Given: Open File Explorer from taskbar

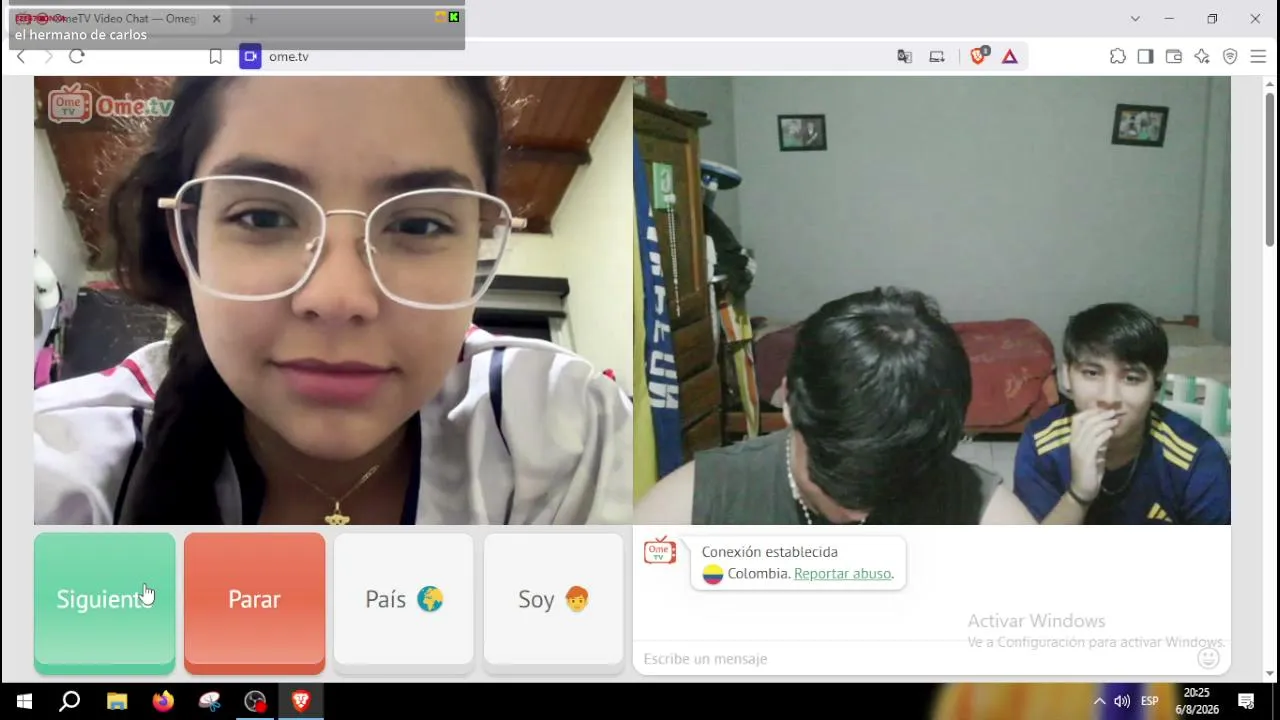Looking at the screenshot, I should [117, 701].
